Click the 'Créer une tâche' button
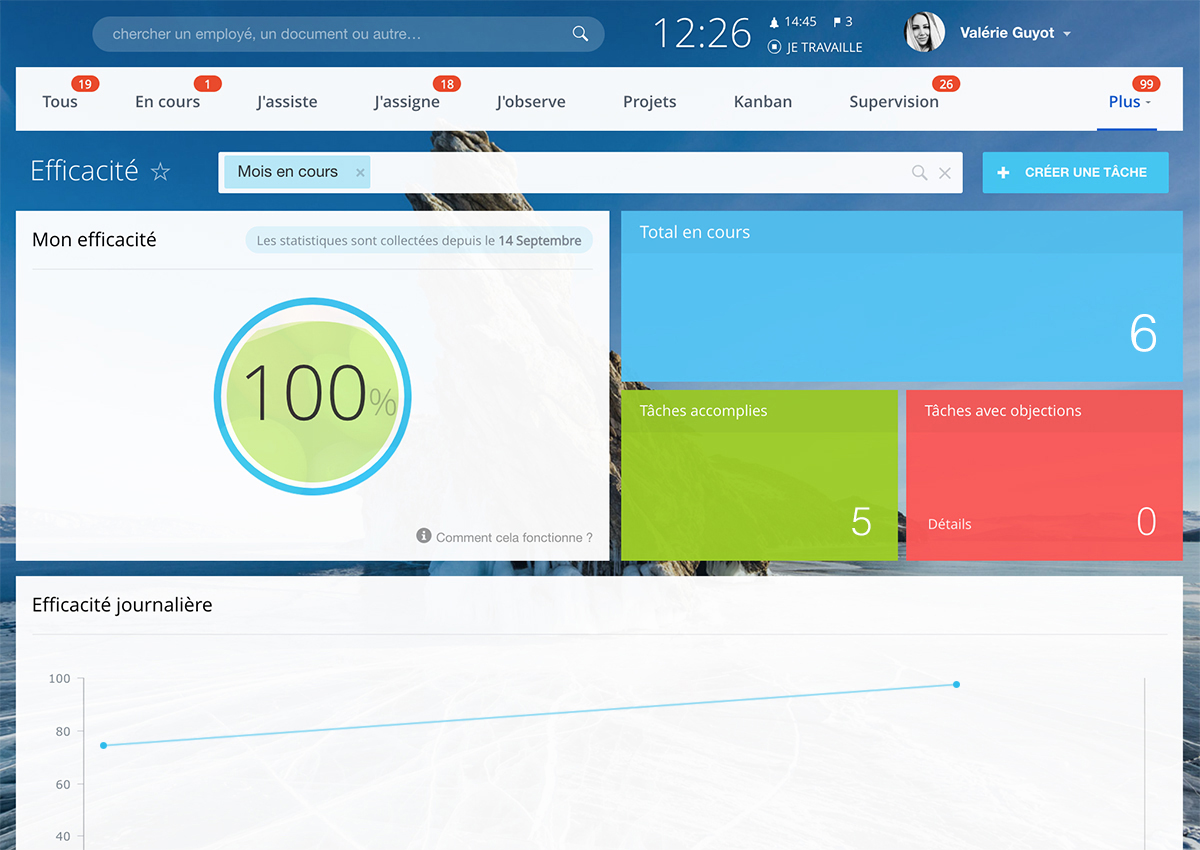Viewport: 1200px width, 850px height. [1075, 172]
